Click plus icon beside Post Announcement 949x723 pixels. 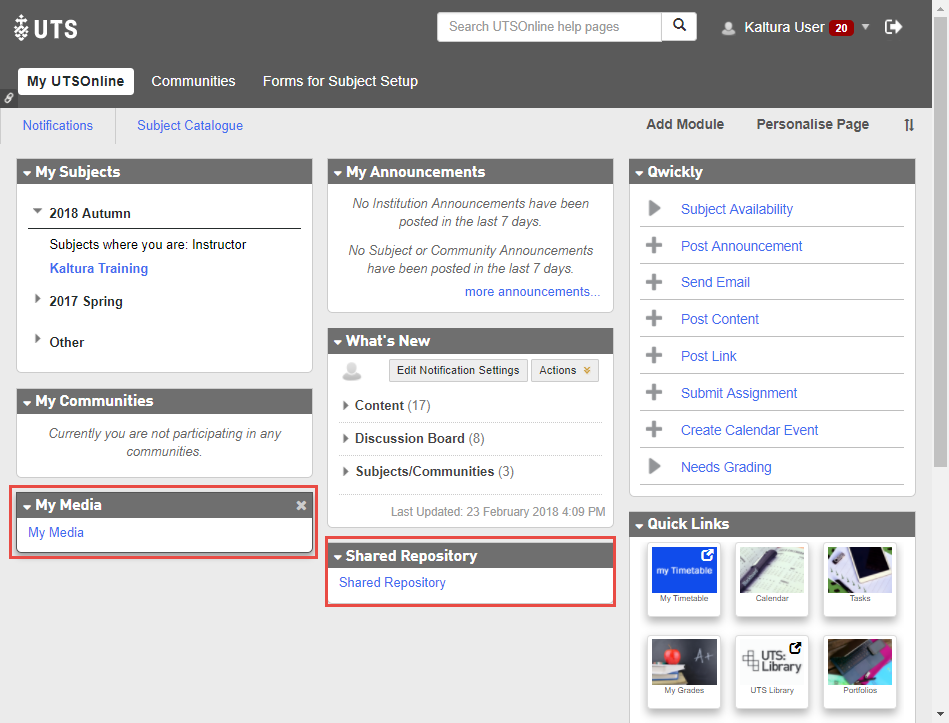point(654,246)
